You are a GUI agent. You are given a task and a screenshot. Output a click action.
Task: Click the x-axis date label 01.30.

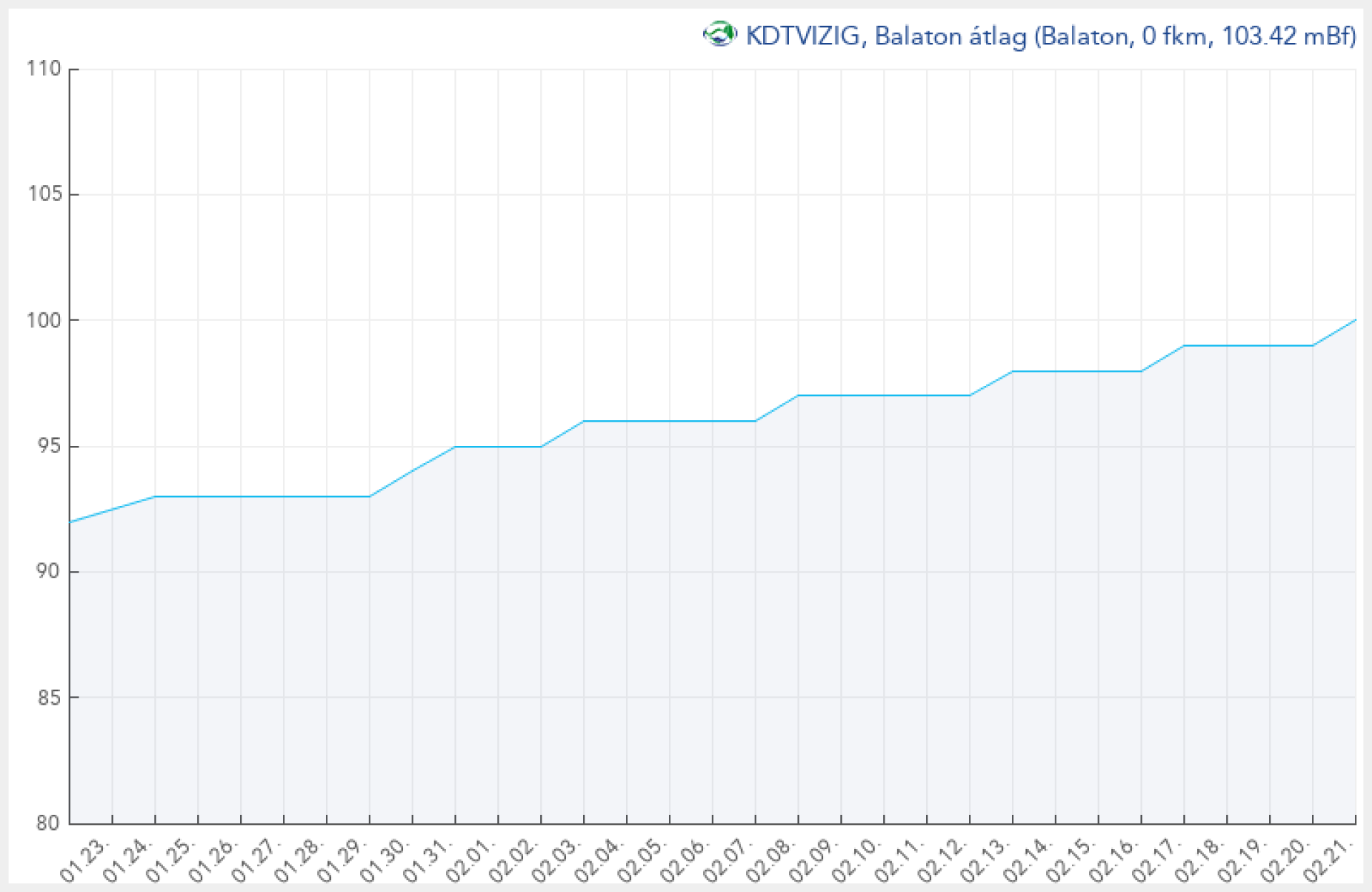tap(384, 861)
